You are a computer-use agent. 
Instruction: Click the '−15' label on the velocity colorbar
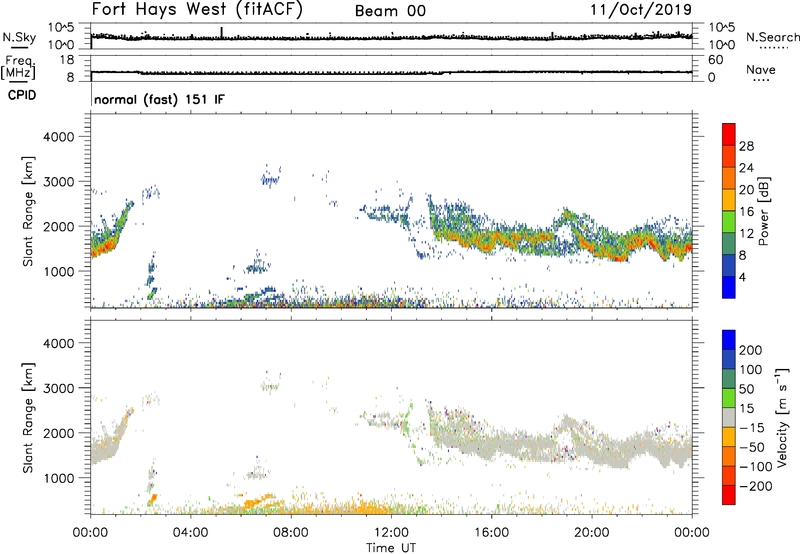click(752, 428)
